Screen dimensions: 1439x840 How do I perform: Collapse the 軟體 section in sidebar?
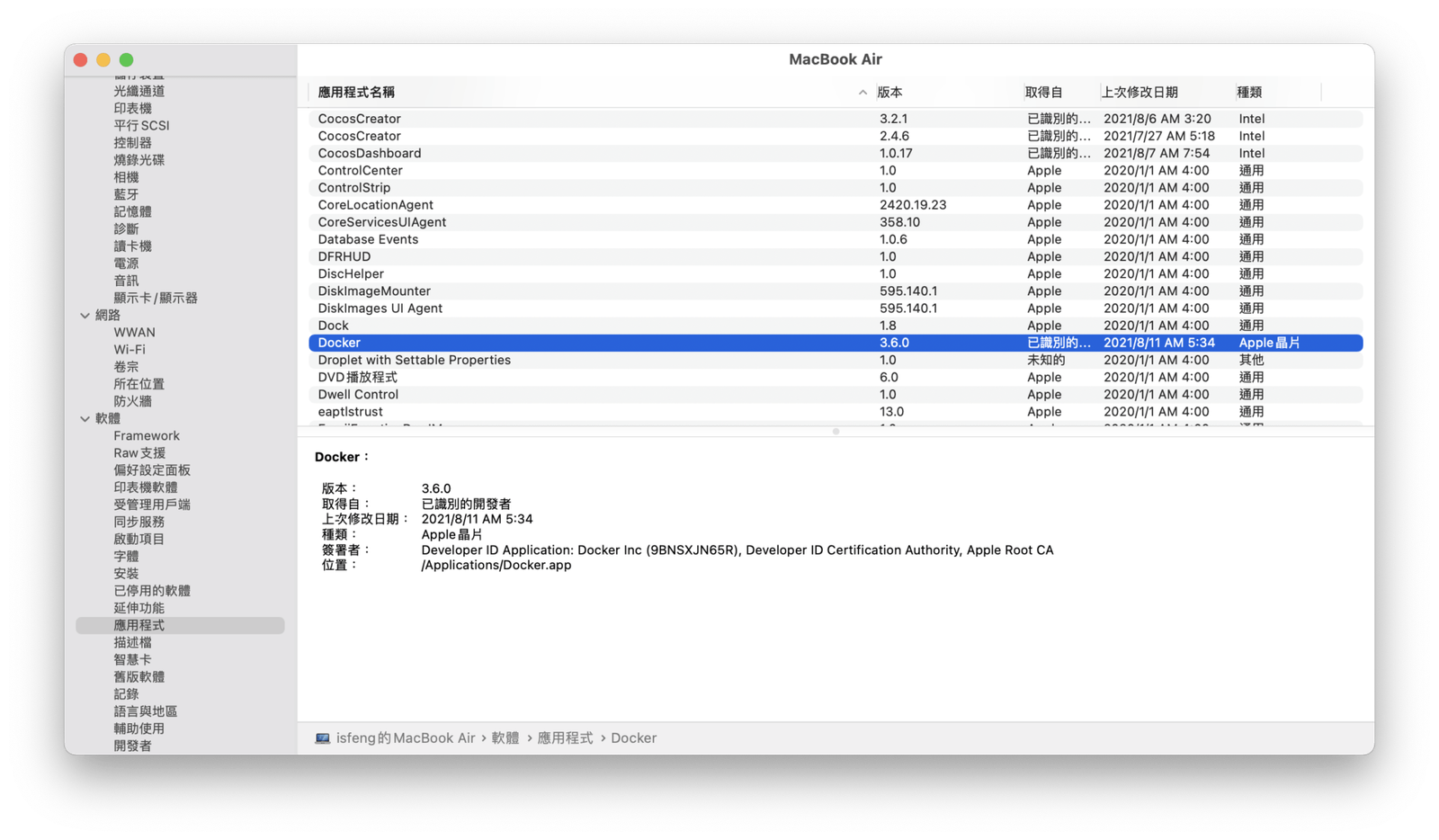pyautogui.click(x=85, y=419)
